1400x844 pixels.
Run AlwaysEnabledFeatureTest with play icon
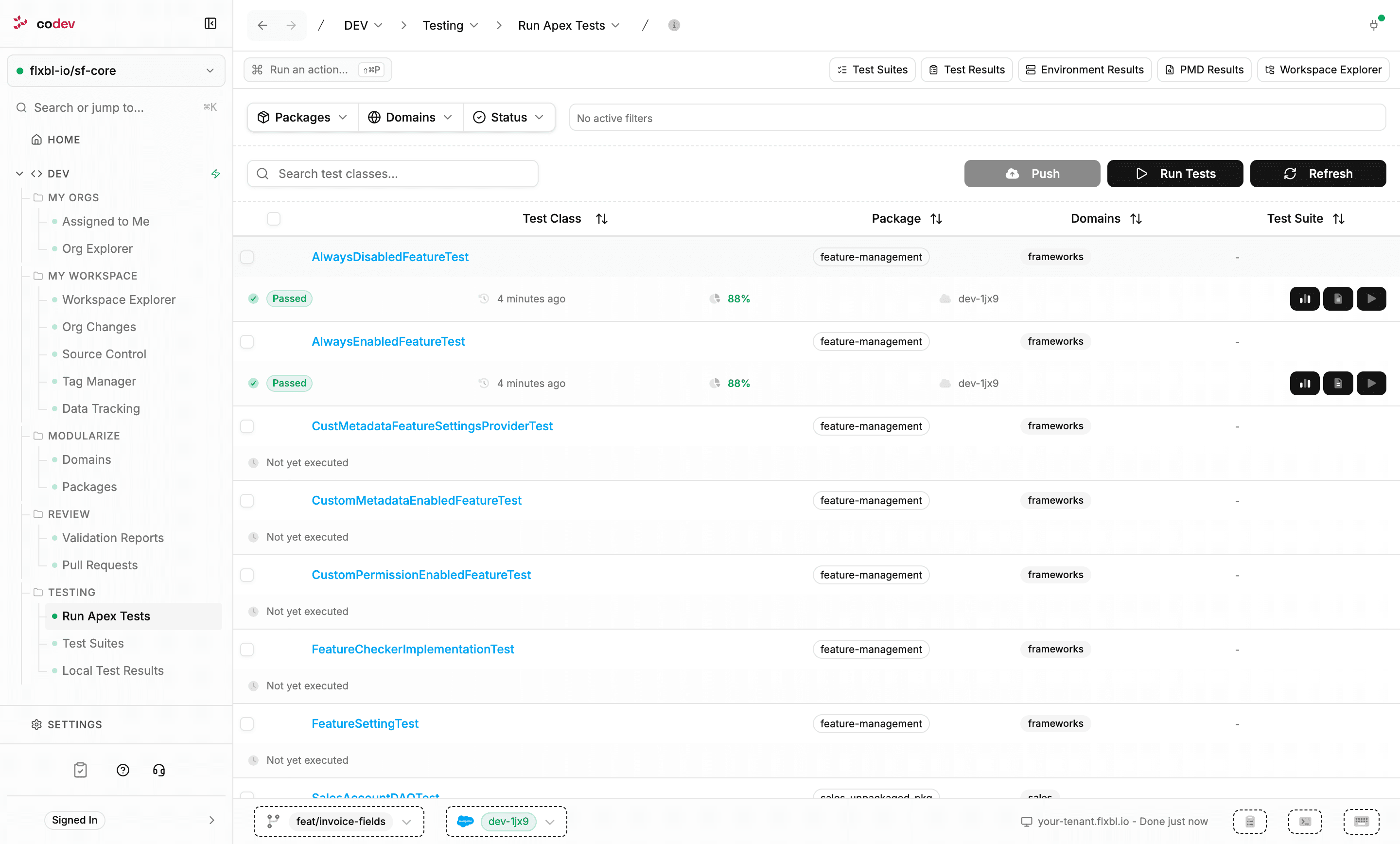(1372, 383)
